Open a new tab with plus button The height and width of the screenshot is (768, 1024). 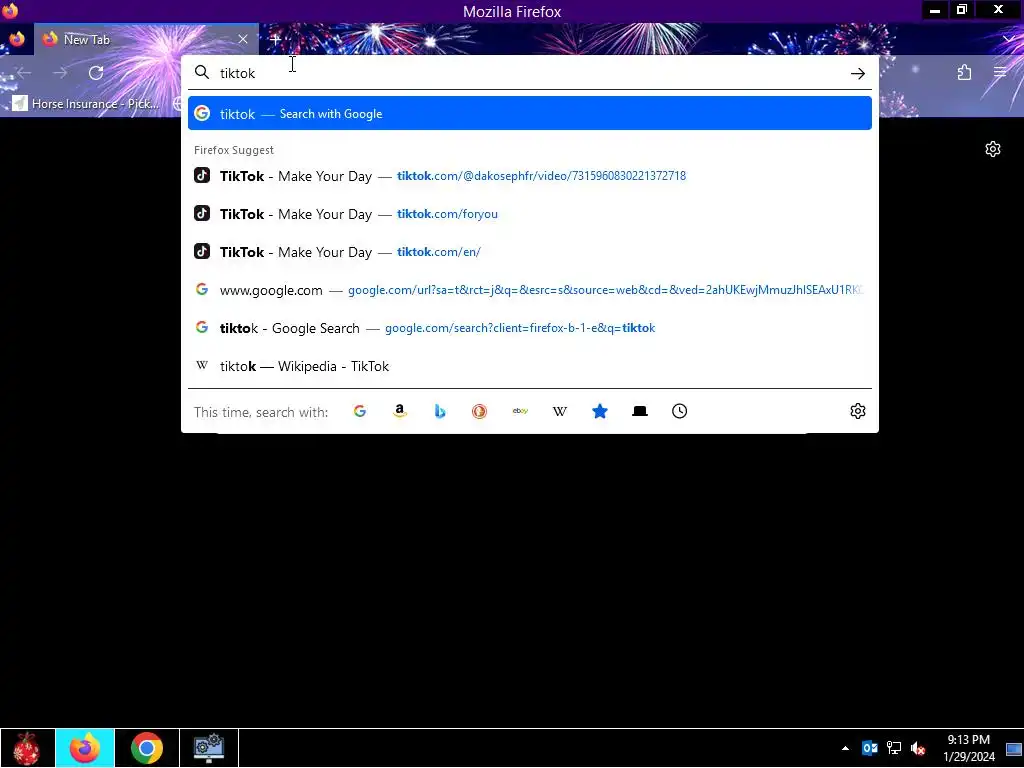point(275,39)
